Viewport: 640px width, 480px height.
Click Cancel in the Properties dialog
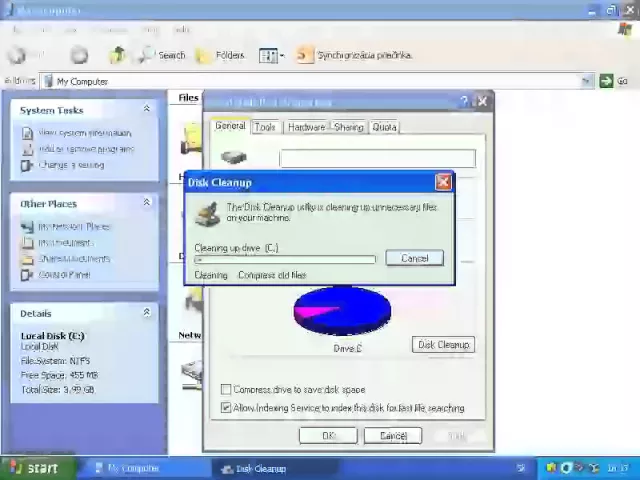(393, 436)
